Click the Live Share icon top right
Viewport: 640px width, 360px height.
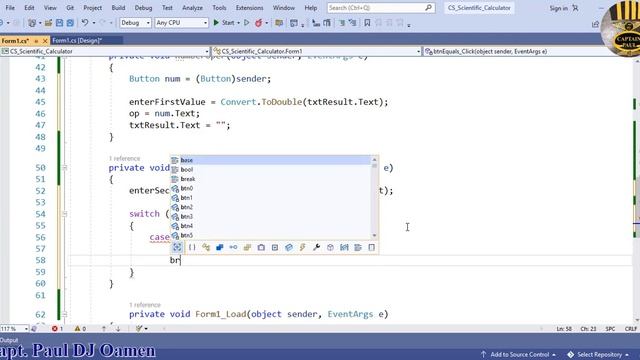[595, 24]
